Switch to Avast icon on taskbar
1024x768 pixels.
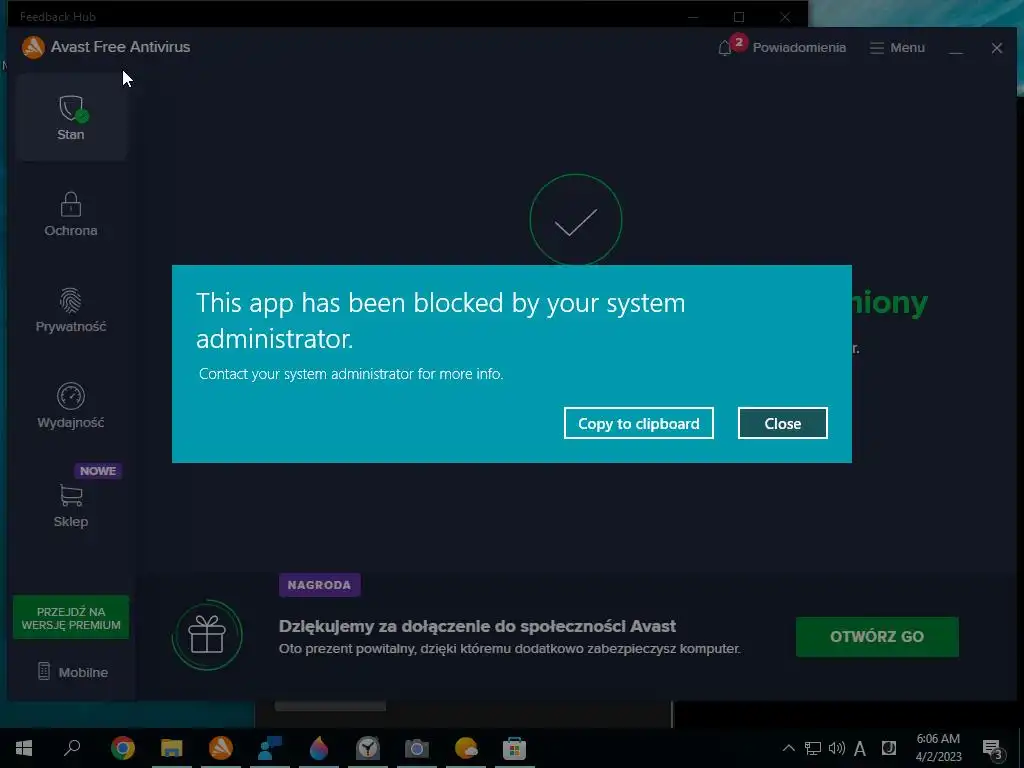[x=221, y=748]
